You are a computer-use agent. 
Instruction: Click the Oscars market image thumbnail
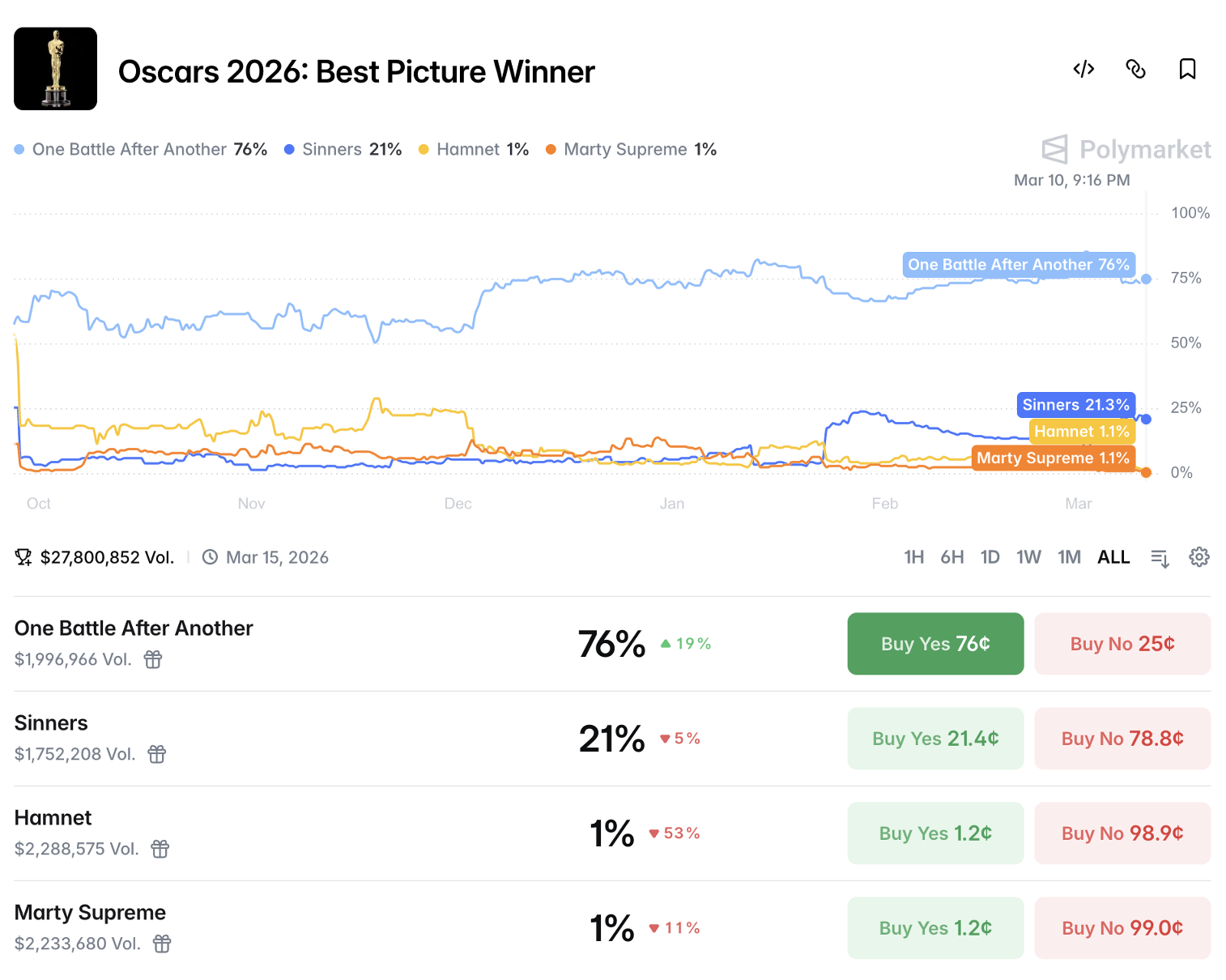(x=55, y=68)
